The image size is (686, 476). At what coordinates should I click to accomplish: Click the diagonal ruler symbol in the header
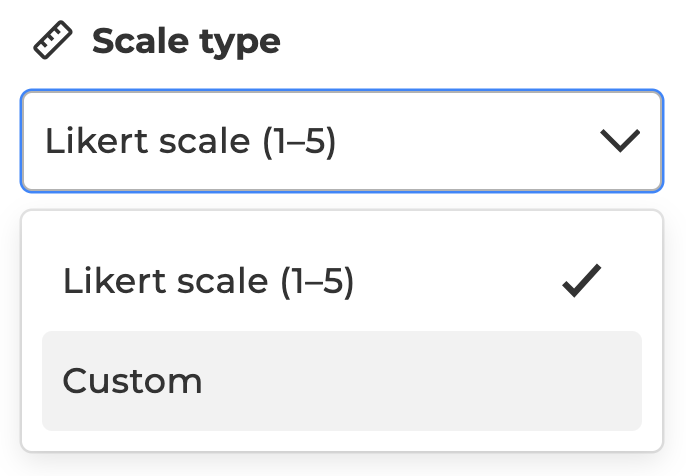coord(53,40)
